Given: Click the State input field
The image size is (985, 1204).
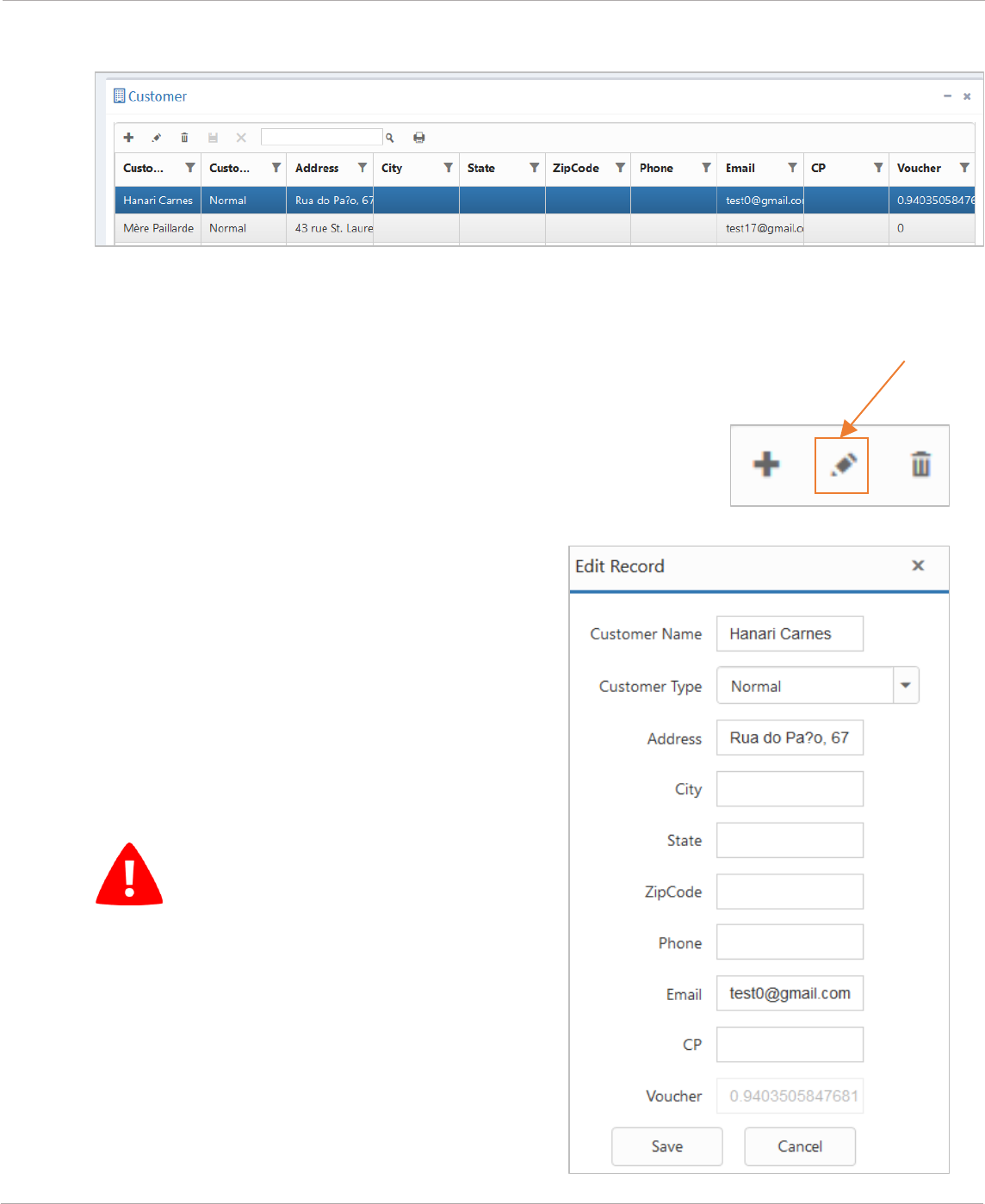Looking at the screenshot, I should click(x=790, y=840).
